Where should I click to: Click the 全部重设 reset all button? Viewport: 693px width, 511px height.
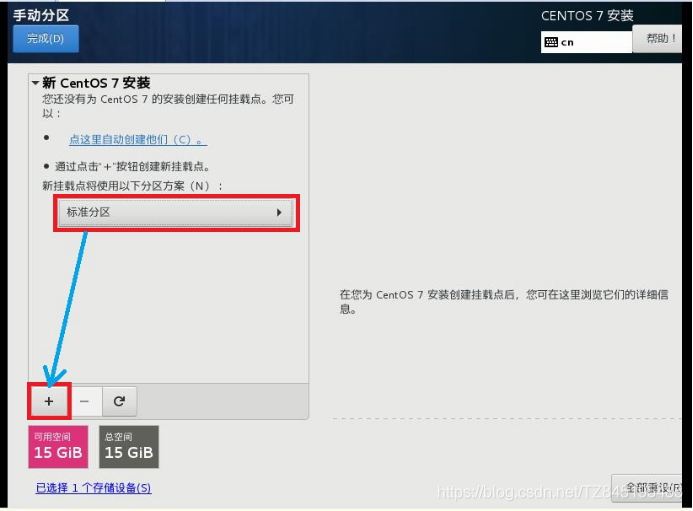coord(648,488)
